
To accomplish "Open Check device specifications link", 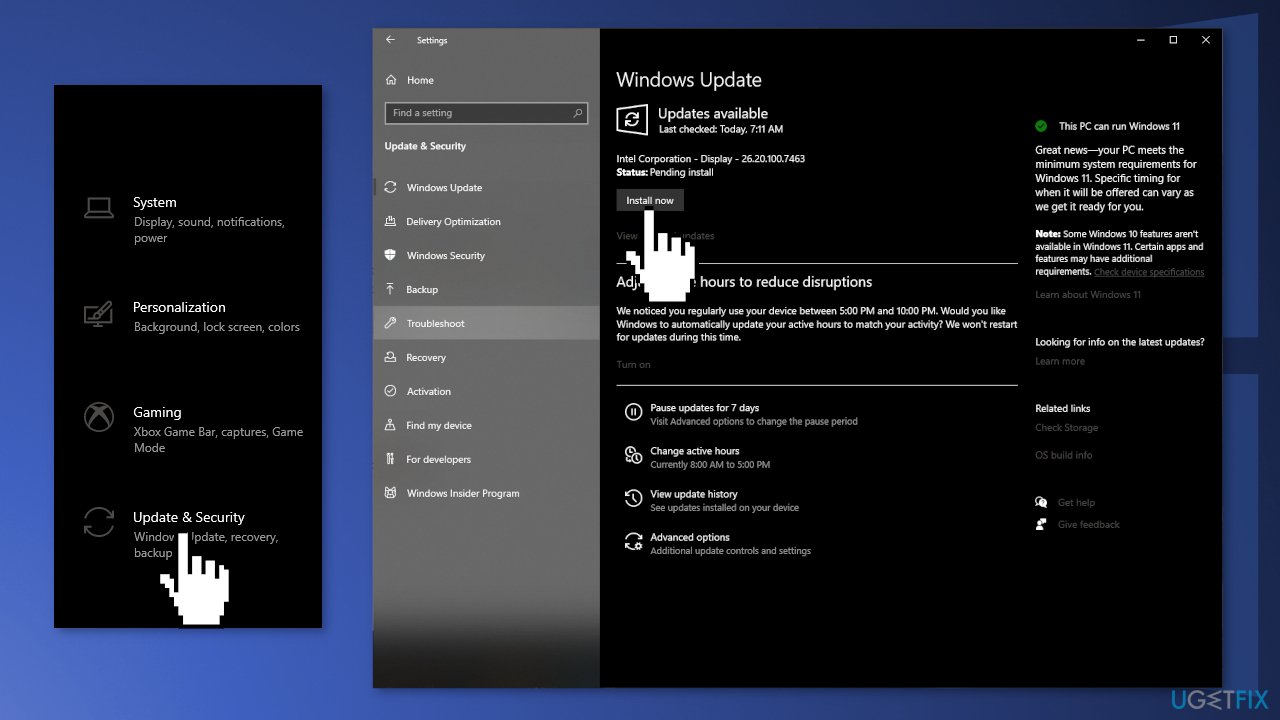I will (x=1149, y=272).
